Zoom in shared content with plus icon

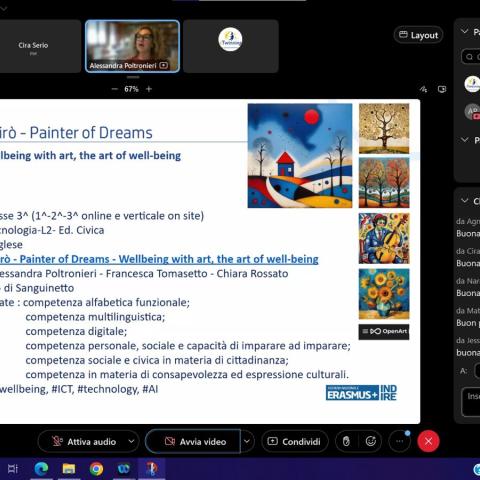[x=149, y=89]
